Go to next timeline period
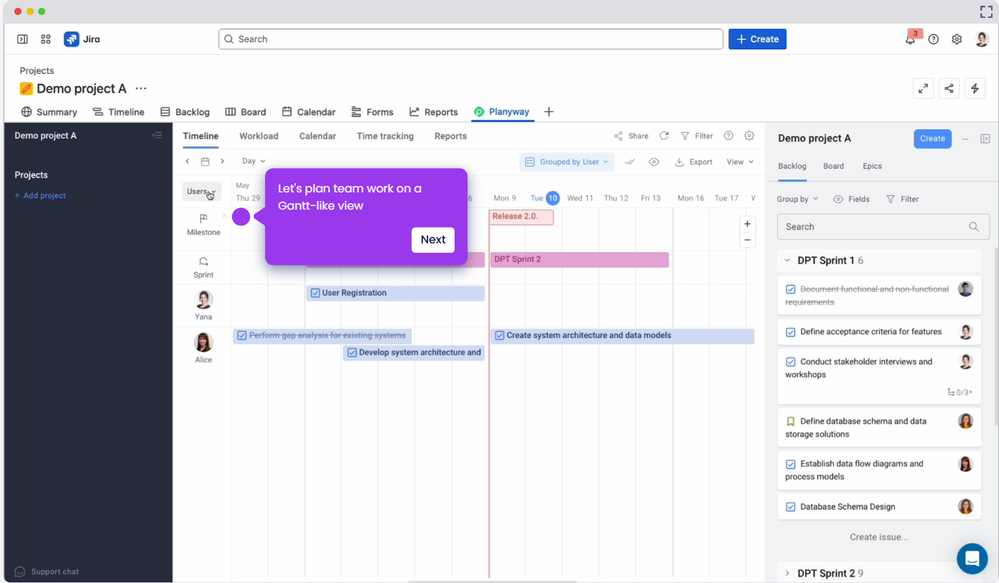 [x=222, y=161]
